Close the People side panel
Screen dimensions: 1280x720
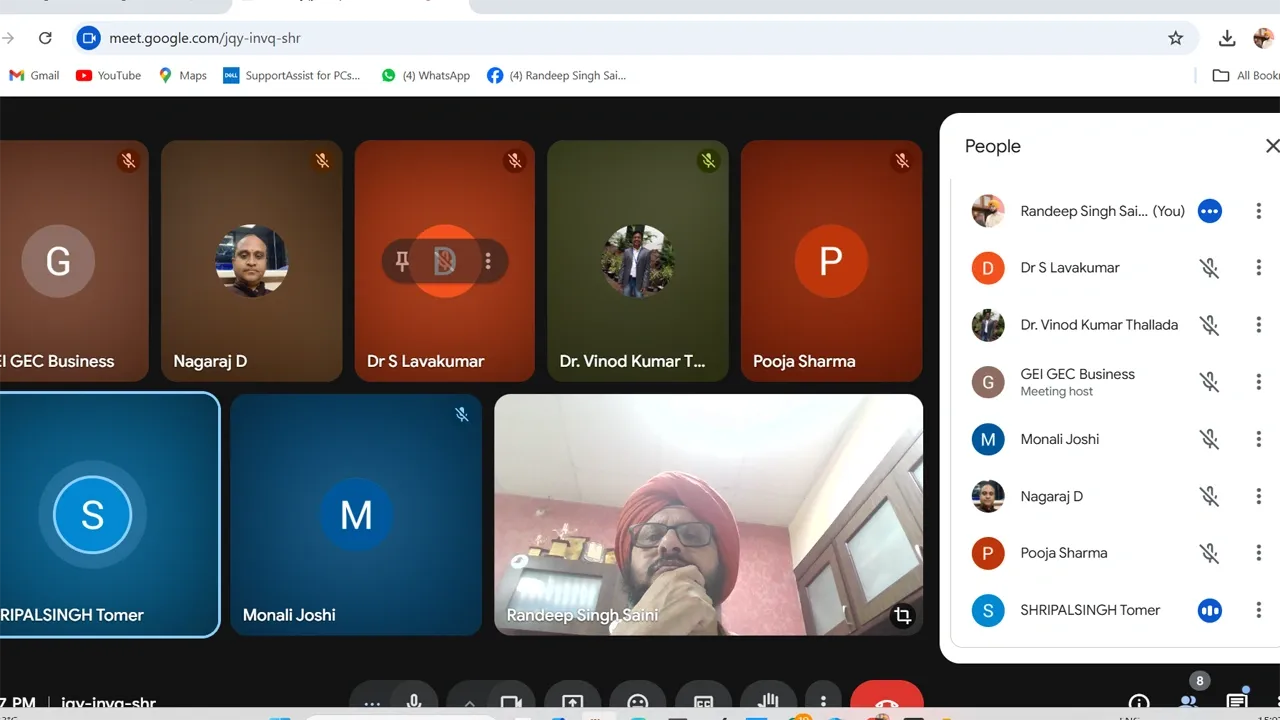(x=1272, y=146)
